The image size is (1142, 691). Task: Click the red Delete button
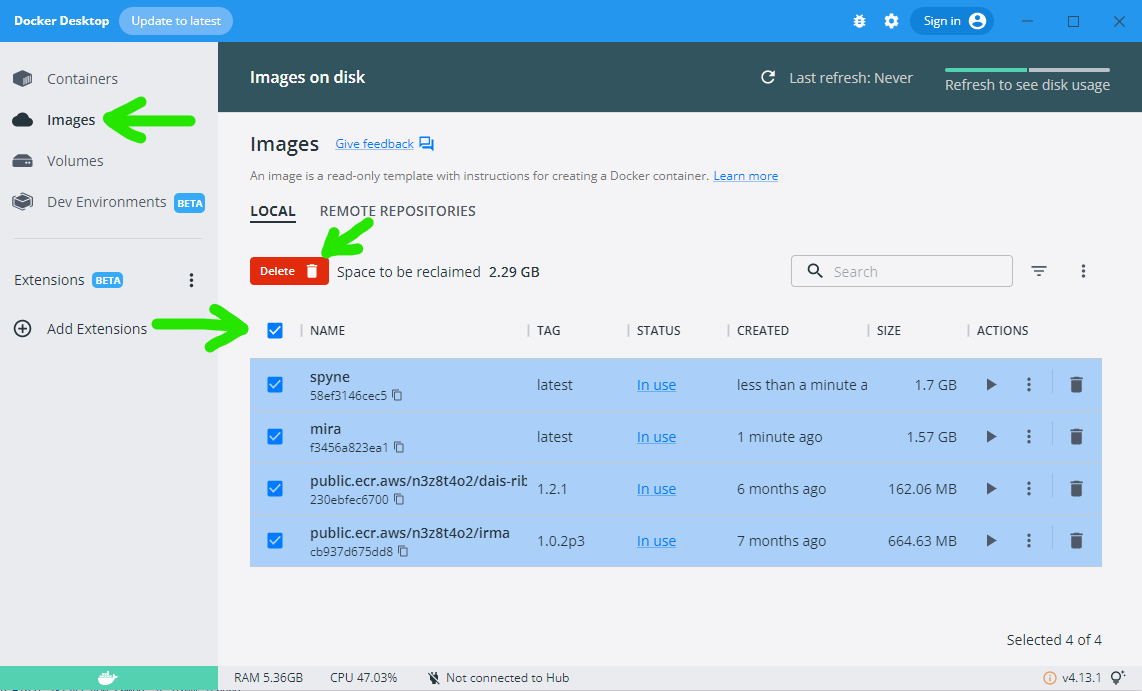289,271
